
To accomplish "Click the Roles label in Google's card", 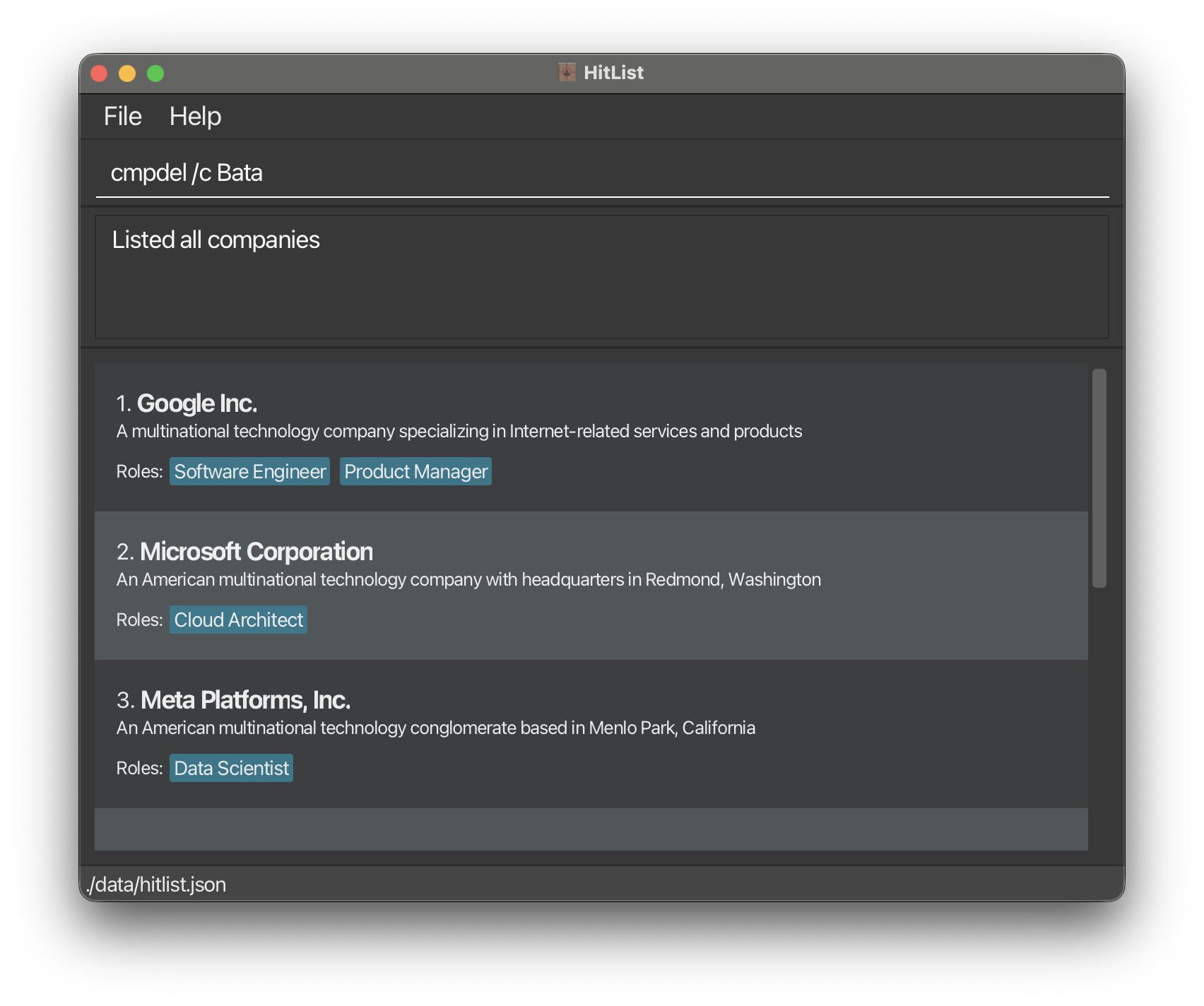I will (x=140, y=472).
